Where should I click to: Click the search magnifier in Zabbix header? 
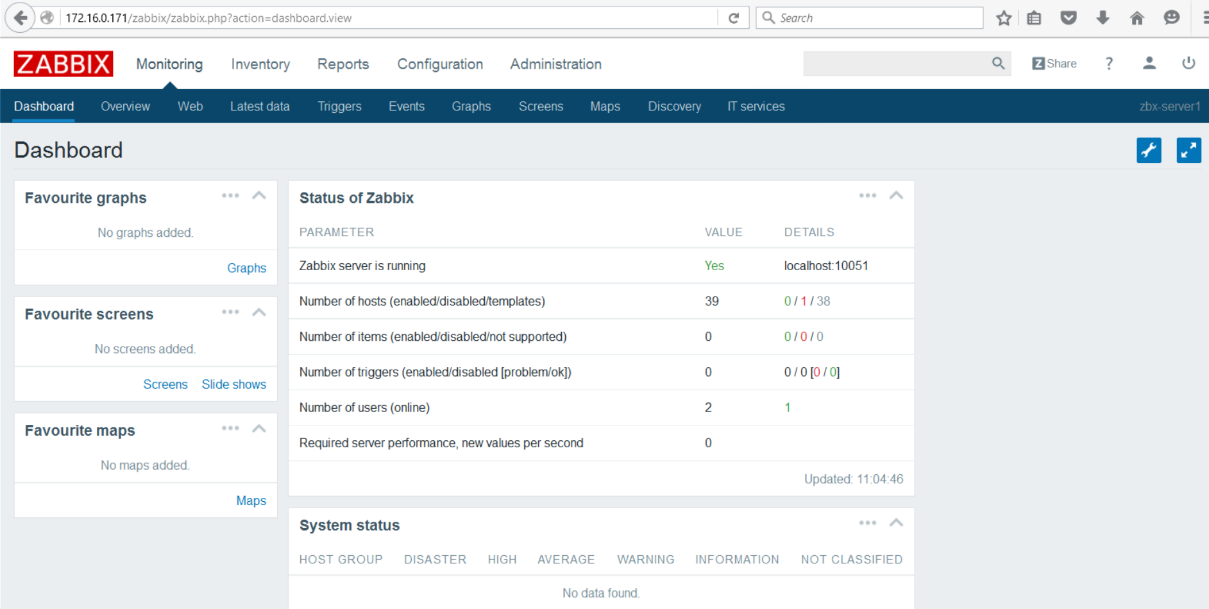pyautogui.click(x=998, y=63)
